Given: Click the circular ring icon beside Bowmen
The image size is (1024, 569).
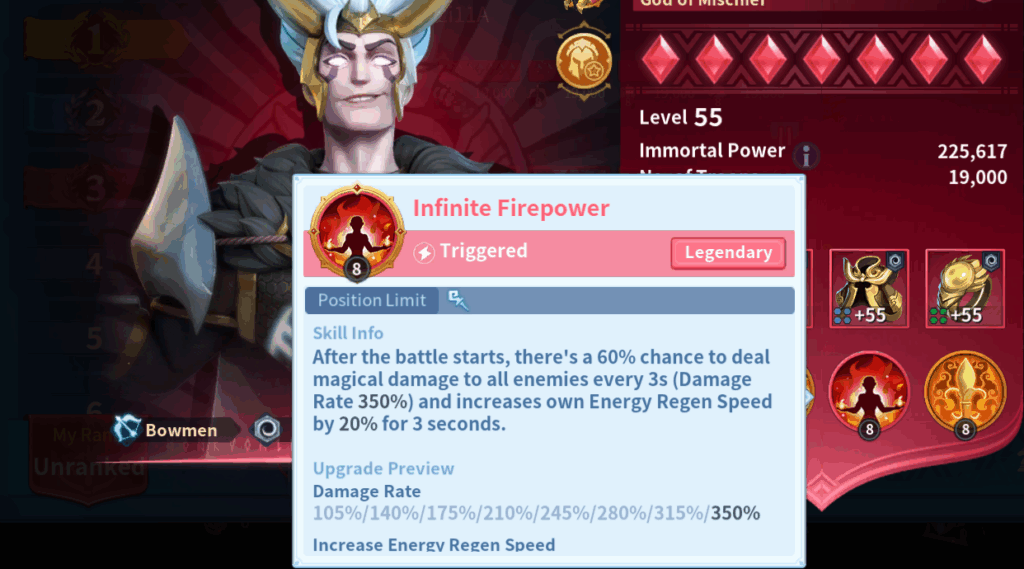Looking at the screenshot, I should pyautogui.click(x=266, y=429).
